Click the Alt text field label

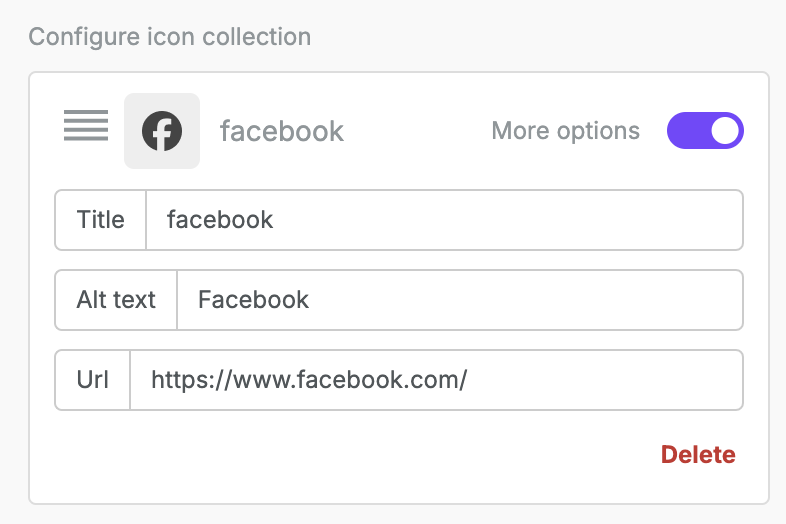tap(116, 300)
